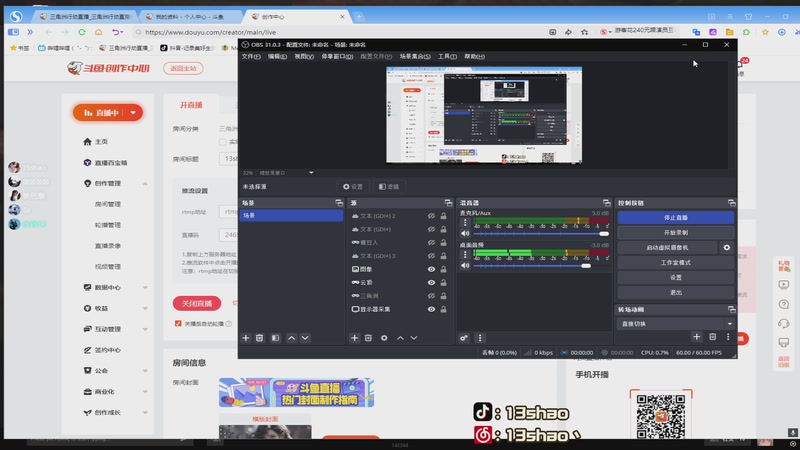Add a new scene in OBS Scenes panel

(x=246, y=338)
